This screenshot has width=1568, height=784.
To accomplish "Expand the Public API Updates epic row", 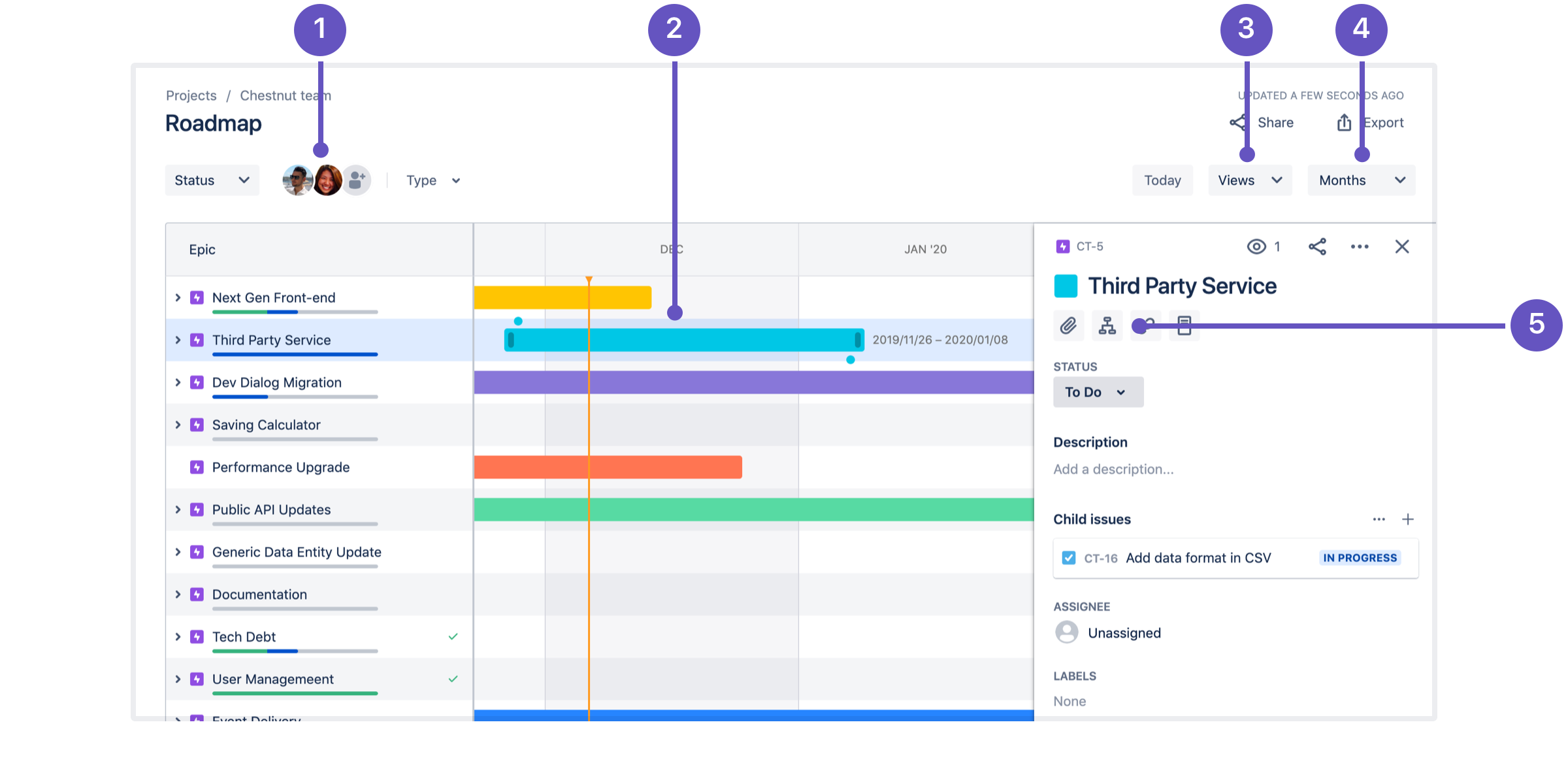I will click(177, 509).
